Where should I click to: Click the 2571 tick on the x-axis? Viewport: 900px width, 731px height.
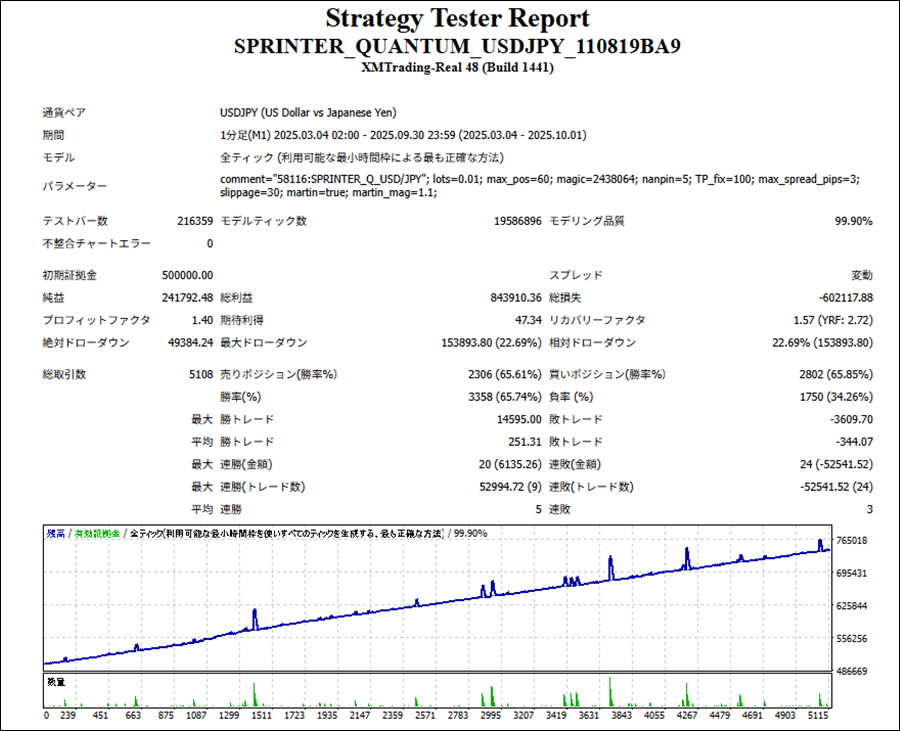425,716
